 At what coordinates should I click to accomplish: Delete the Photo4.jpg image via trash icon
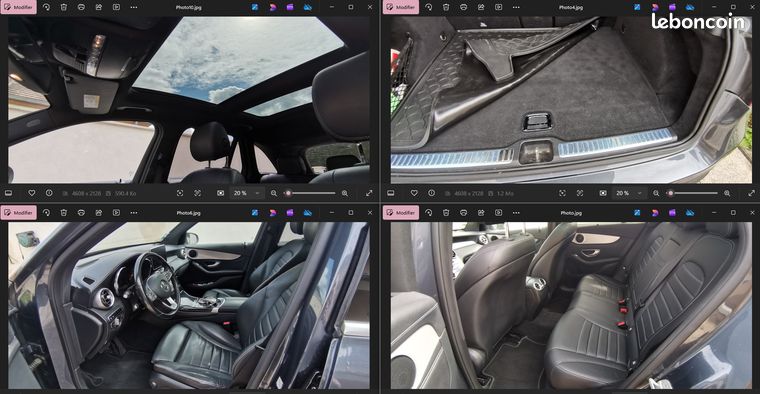(x=446, y=7)
